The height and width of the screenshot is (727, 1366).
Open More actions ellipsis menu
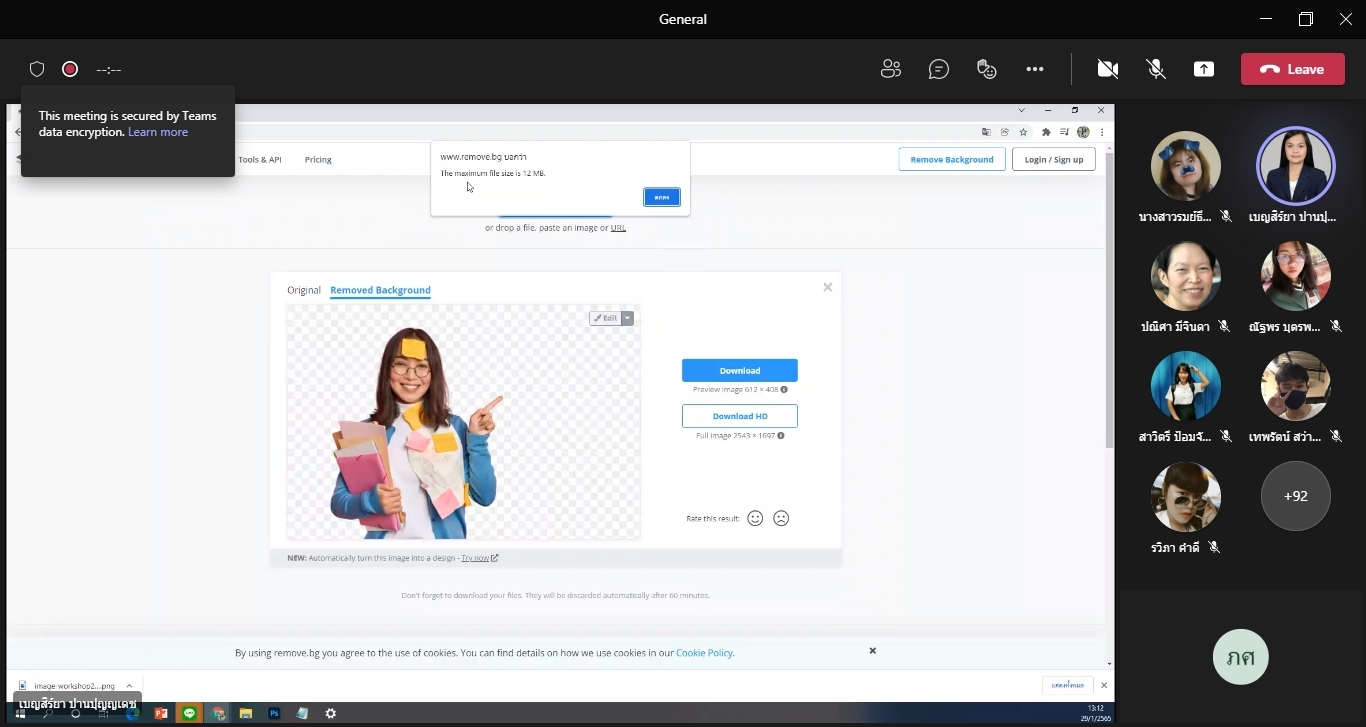point(1035,69)
